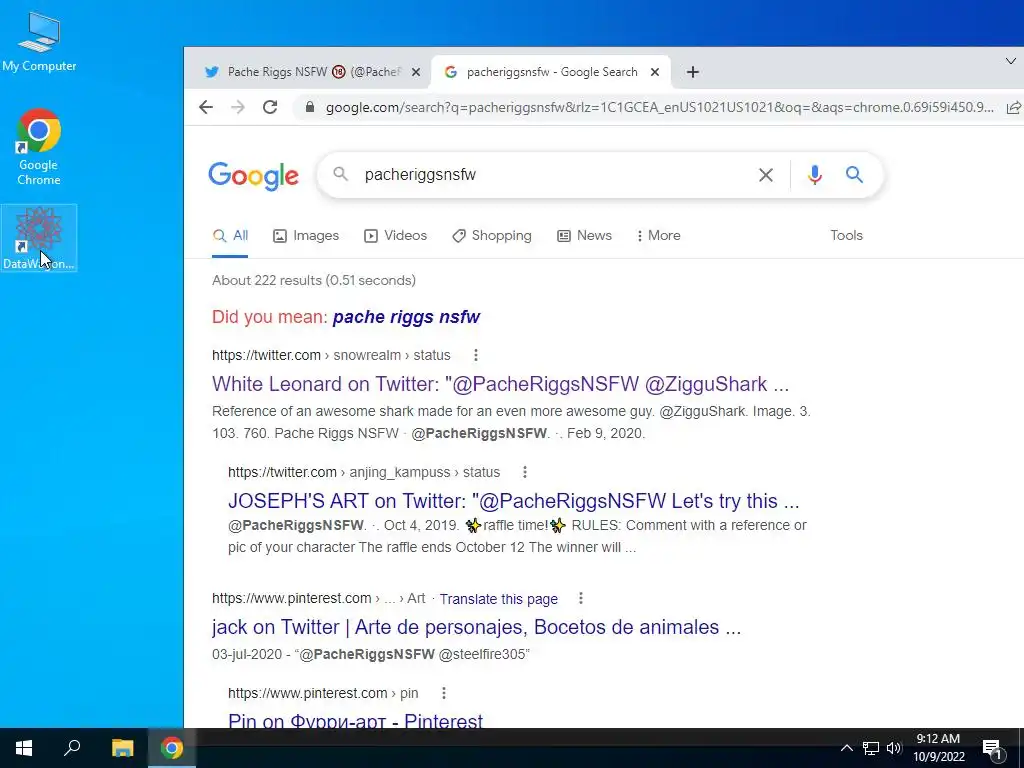Viewport: 1024px width, 768px height.
Task: Switch to Videos results
Action: coord(395,236)
